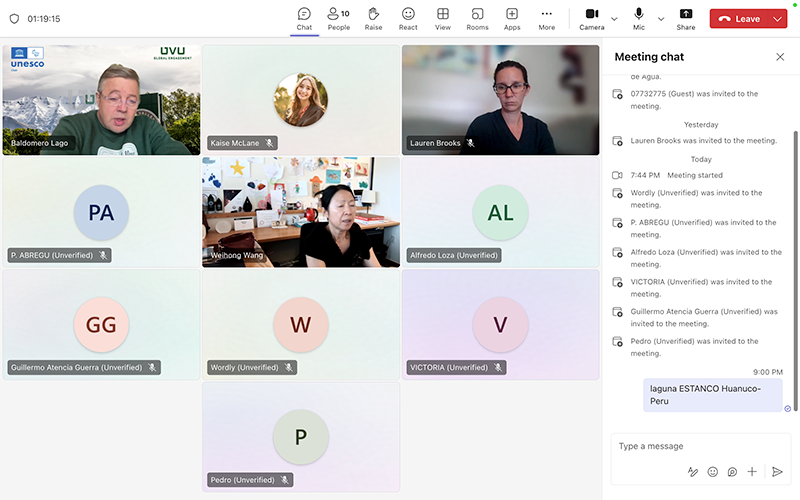
Task: Open the Rooms breakout panel
Action: click(x=477, y=18)
